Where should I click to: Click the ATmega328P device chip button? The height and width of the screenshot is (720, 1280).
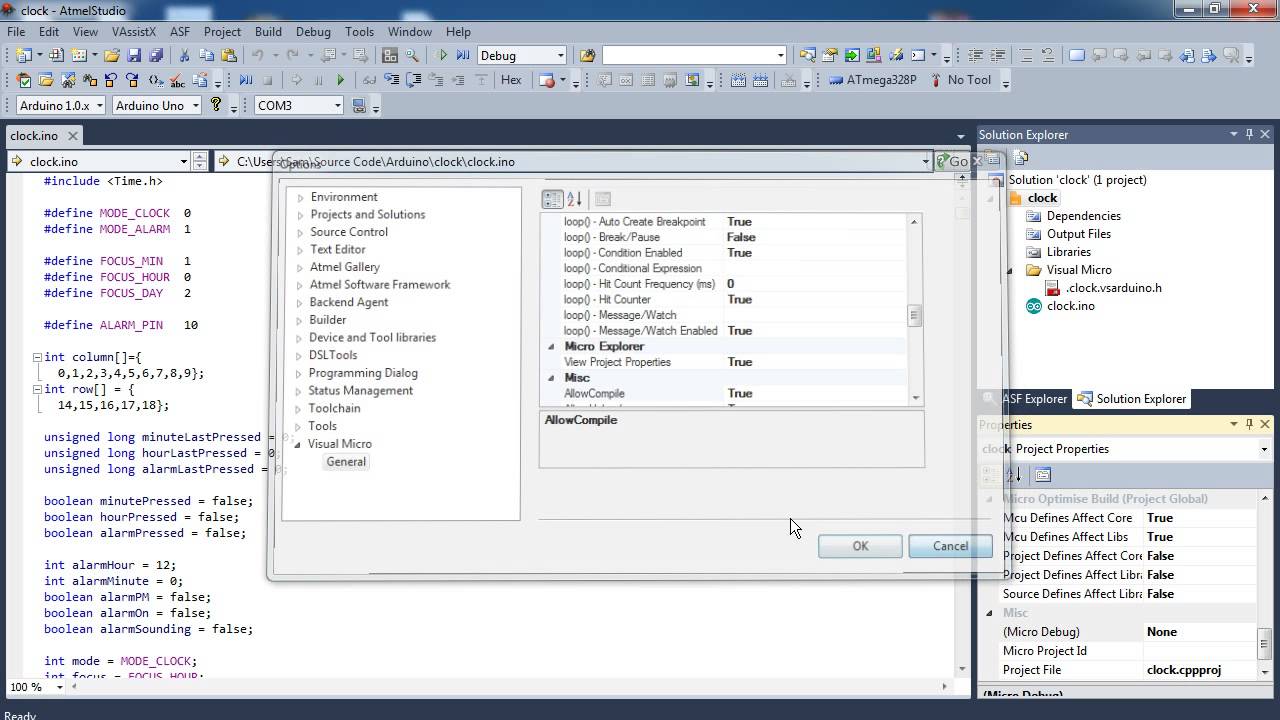[x=872, y=80]
